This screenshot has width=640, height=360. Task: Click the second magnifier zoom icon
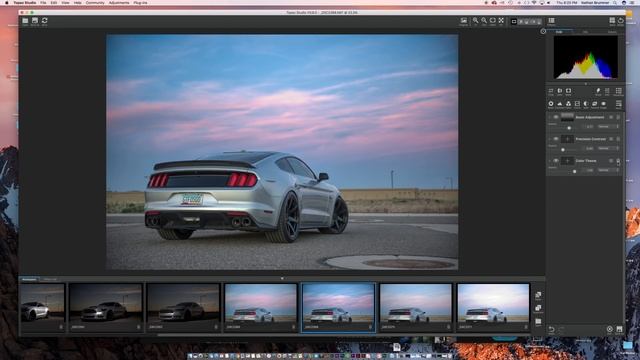point(484,21)
